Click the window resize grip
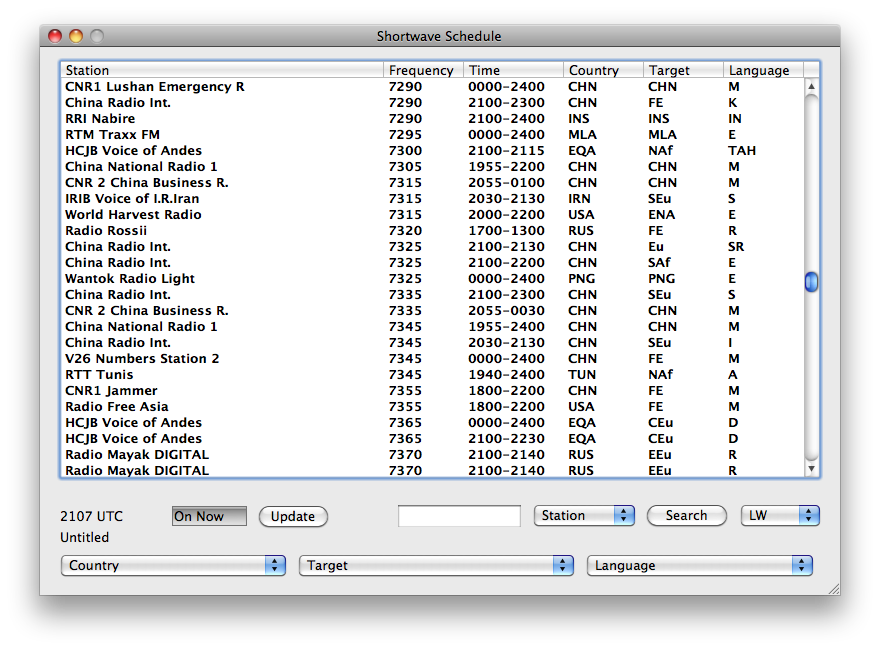 (833, 588)
